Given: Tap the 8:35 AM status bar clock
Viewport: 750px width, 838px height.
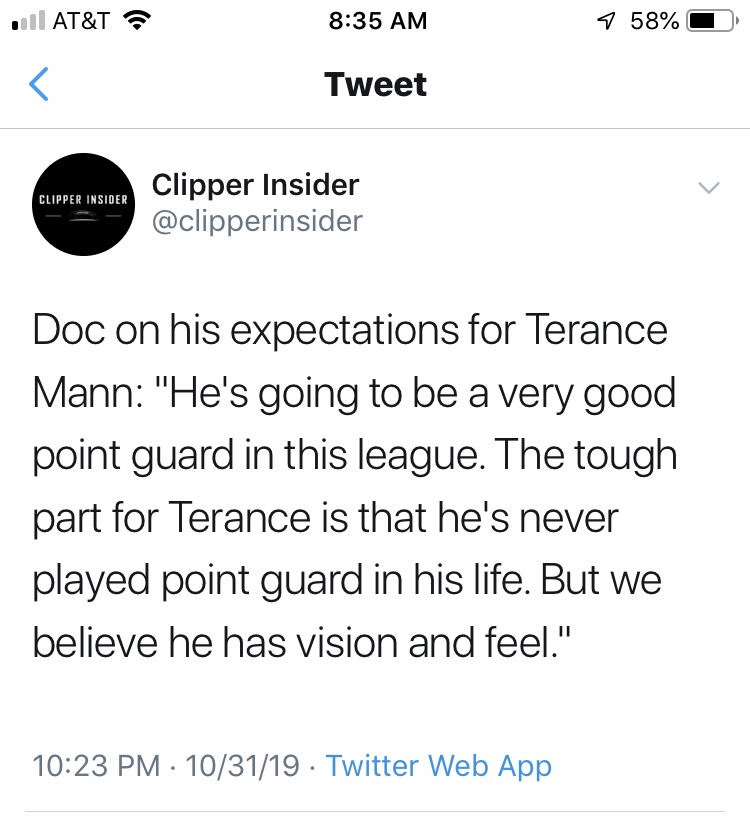Looking at the screenshot, I should [x=377, y=20].
